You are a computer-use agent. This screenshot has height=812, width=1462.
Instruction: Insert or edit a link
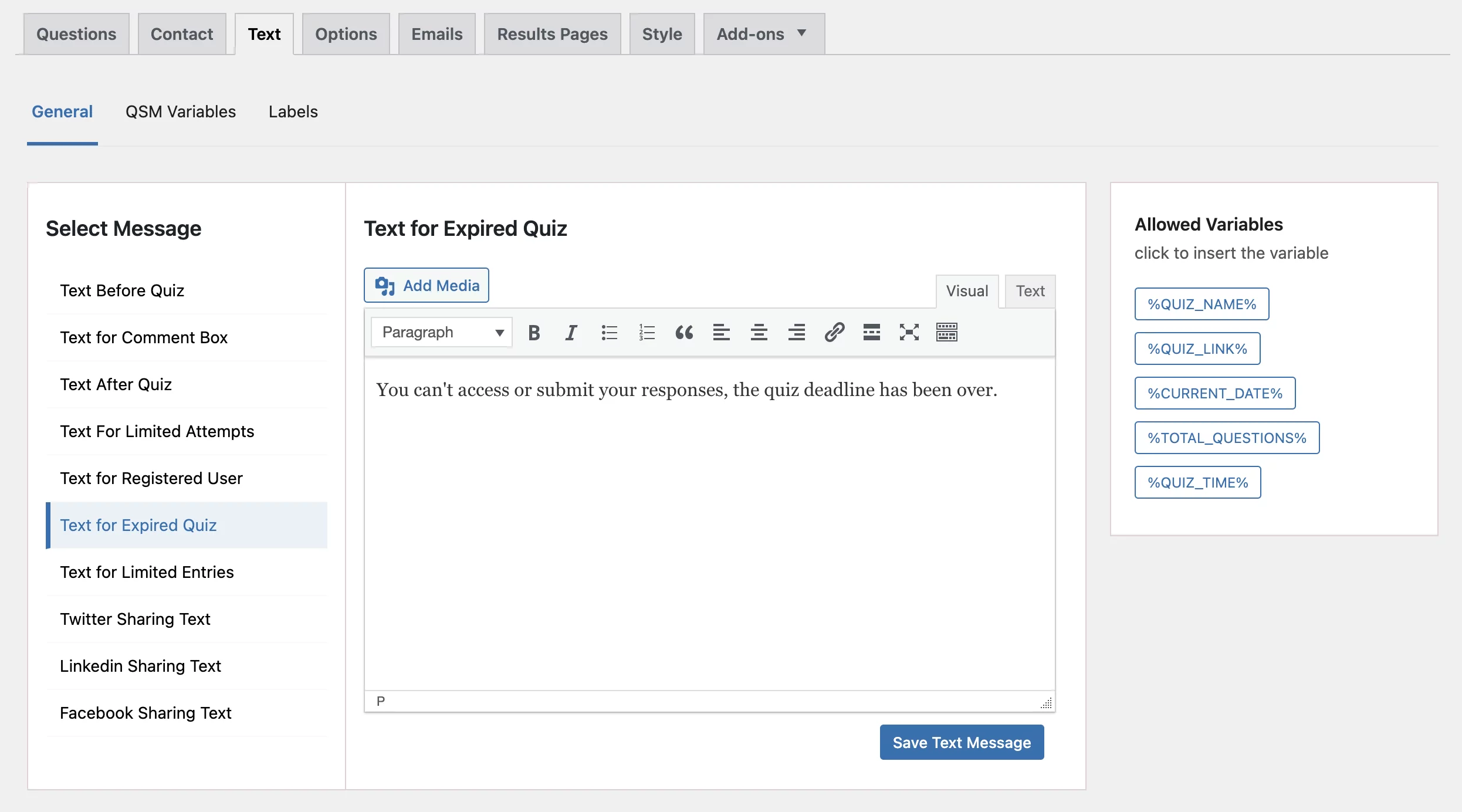point(834,333)
